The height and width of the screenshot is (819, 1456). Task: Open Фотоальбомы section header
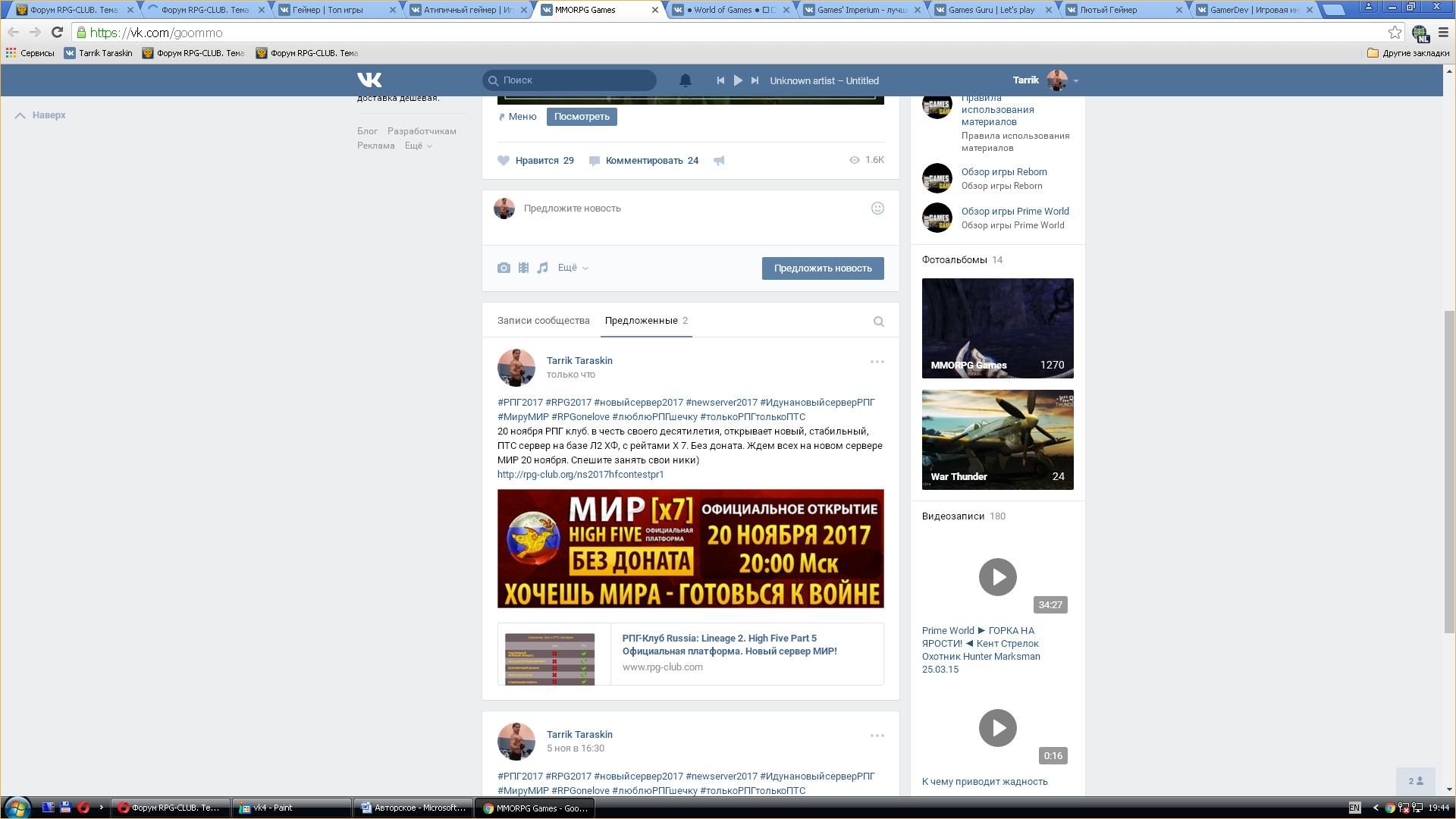point(954,260)
